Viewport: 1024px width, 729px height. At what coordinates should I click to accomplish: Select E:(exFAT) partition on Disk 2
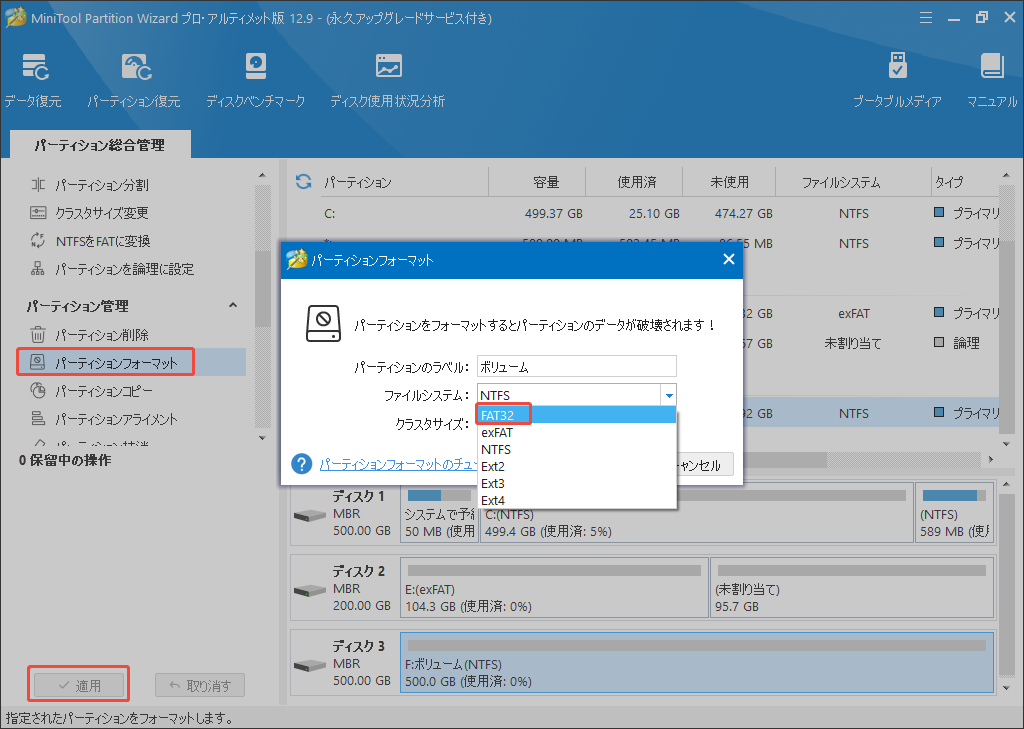[x=554, y=588]
